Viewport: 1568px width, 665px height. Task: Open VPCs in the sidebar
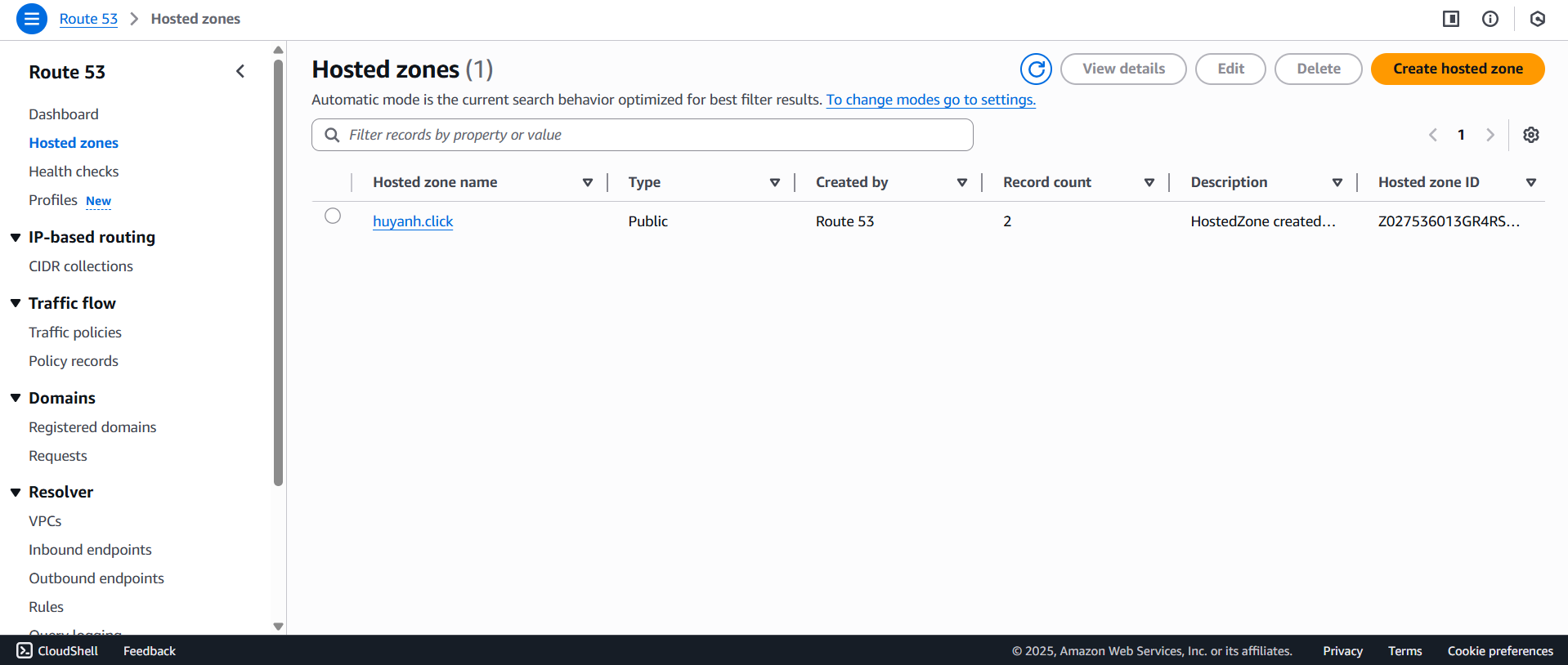pyautogui.click(x=45, y=521)
